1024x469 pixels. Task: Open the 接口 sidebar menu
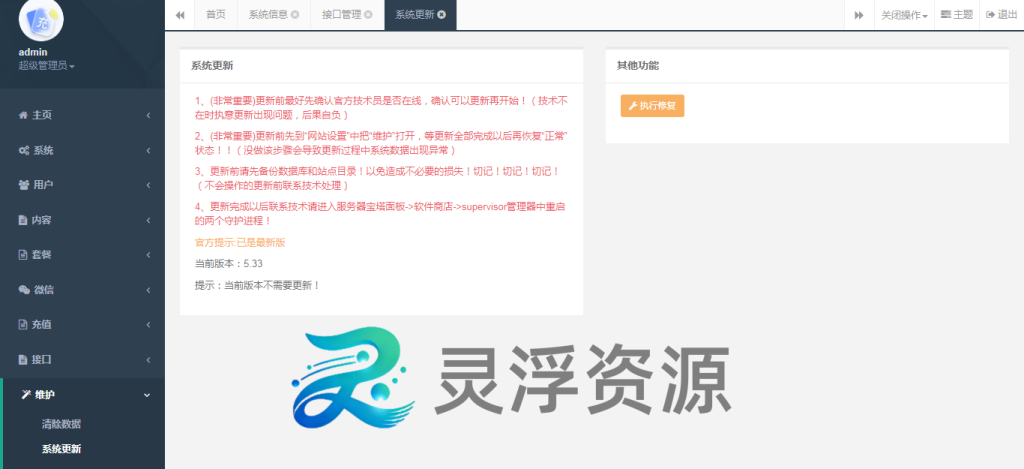point(82,360)
